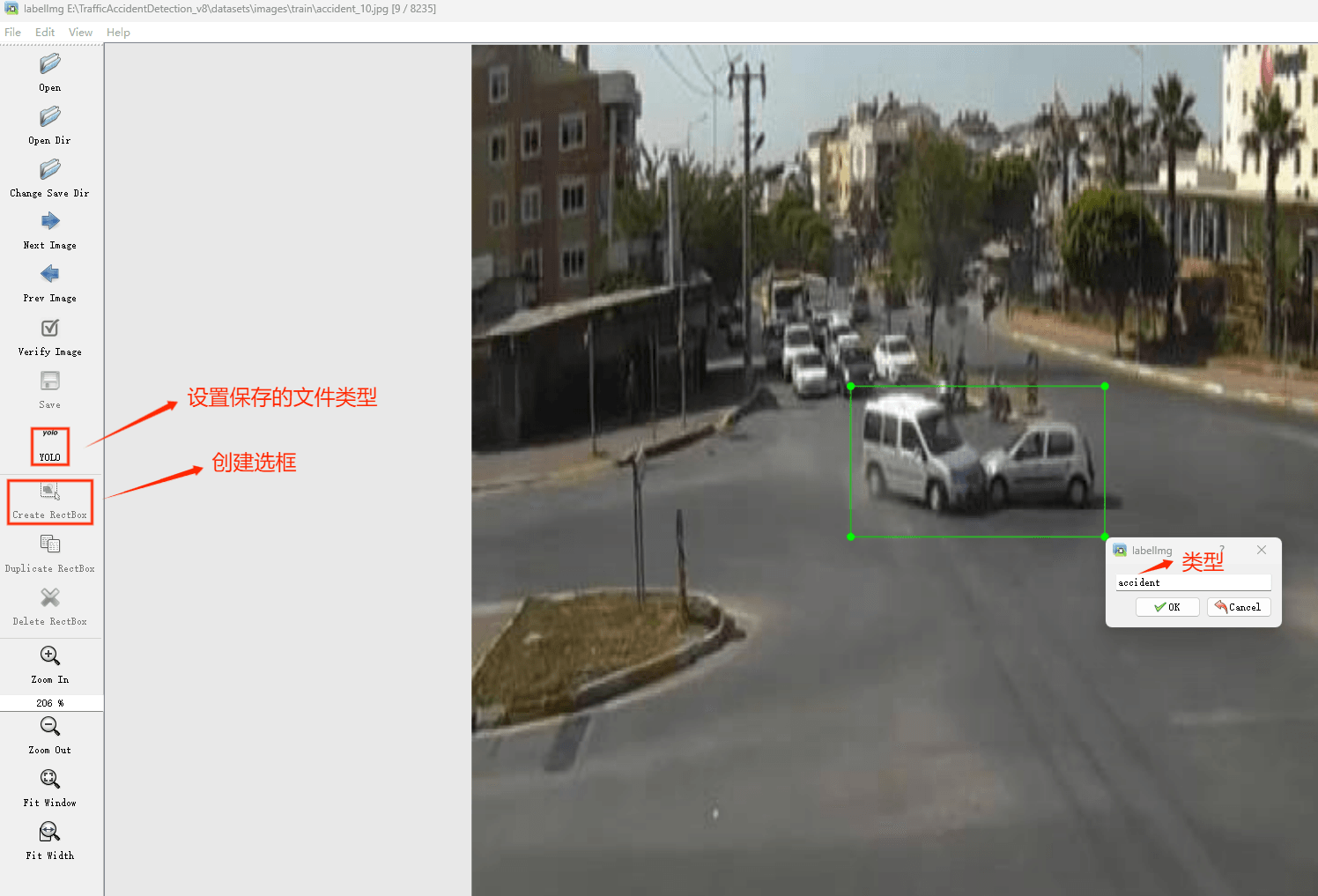Activate the Create RectBox tool
The width and height of the screenshot is (1318, 896).
(x=50, y=501)
